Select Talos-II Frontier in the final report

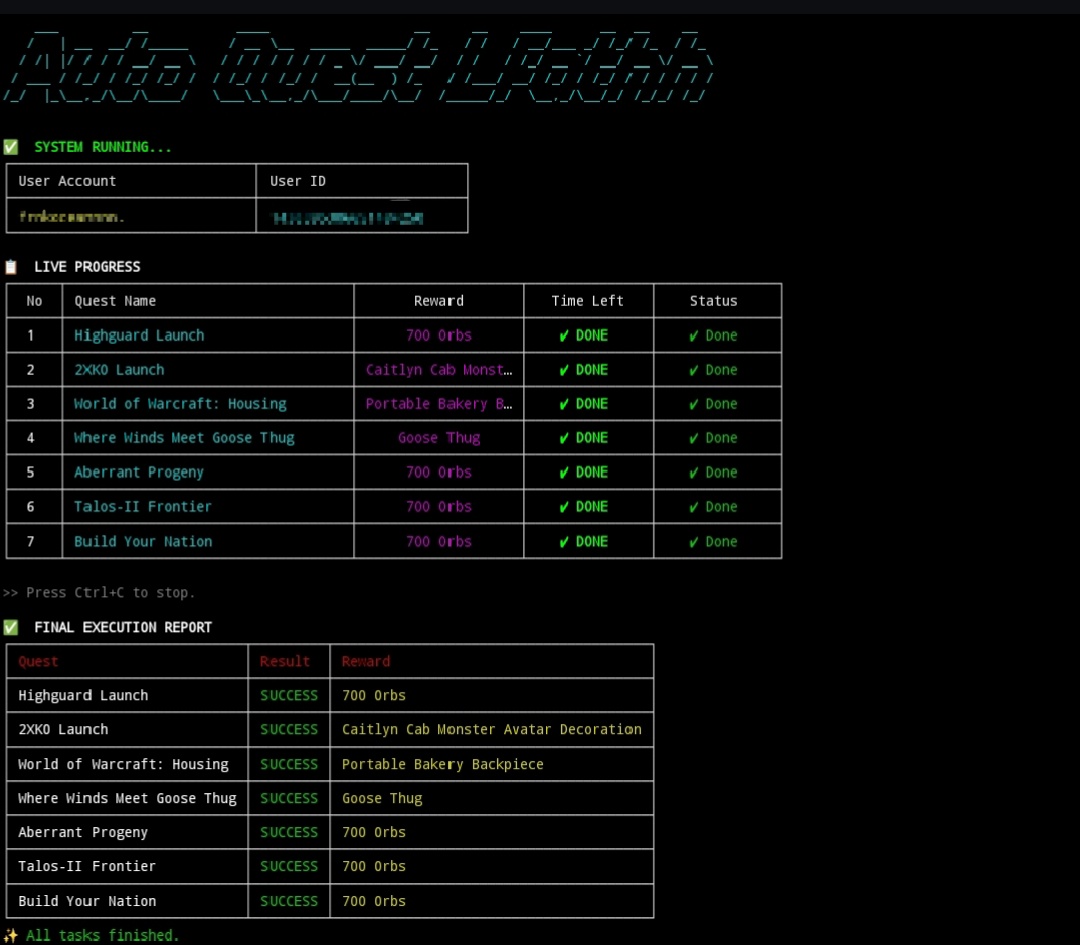[x=87, y=866]
